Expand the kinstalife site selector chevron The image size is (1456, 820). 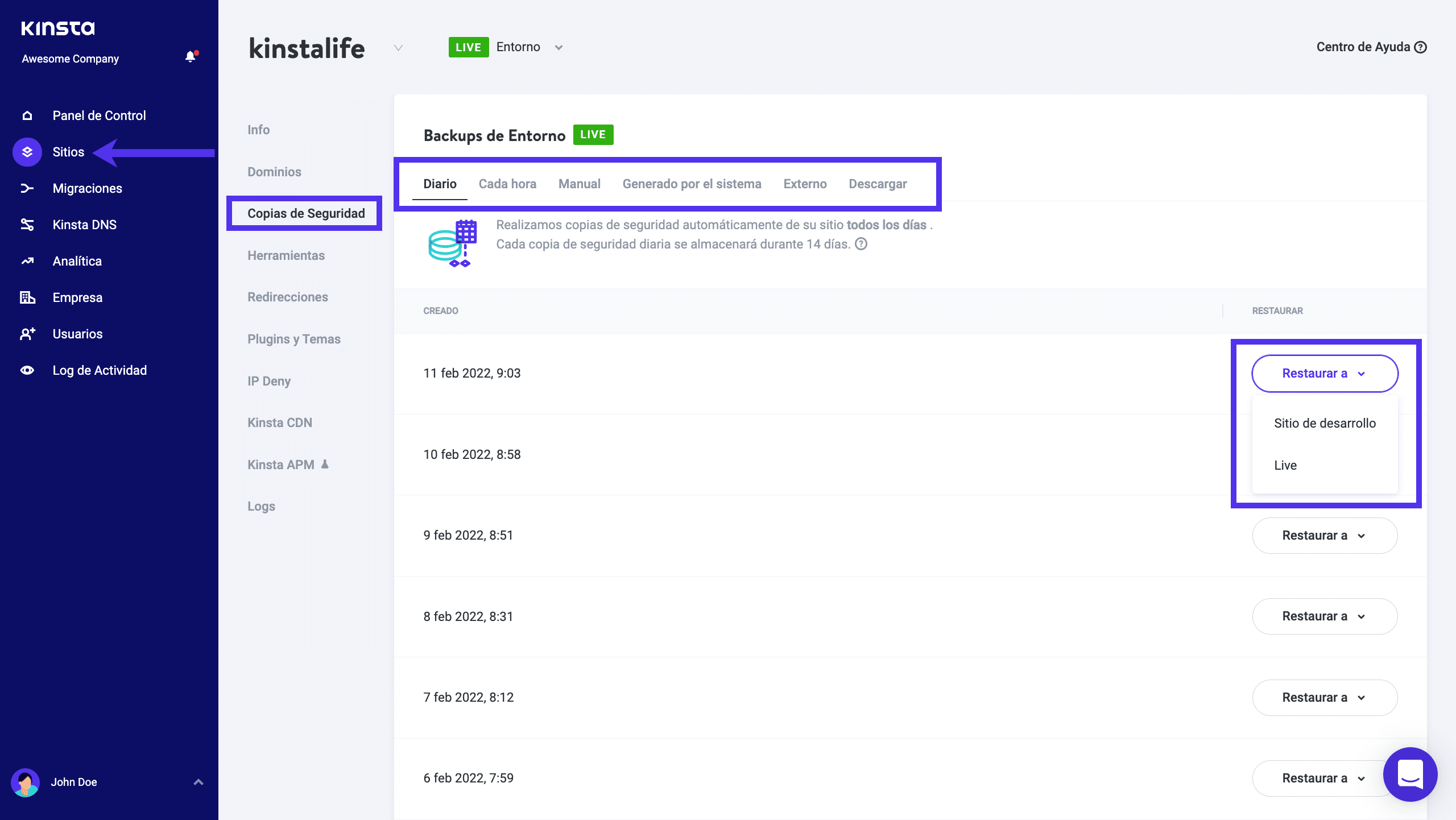coord(398,48)
